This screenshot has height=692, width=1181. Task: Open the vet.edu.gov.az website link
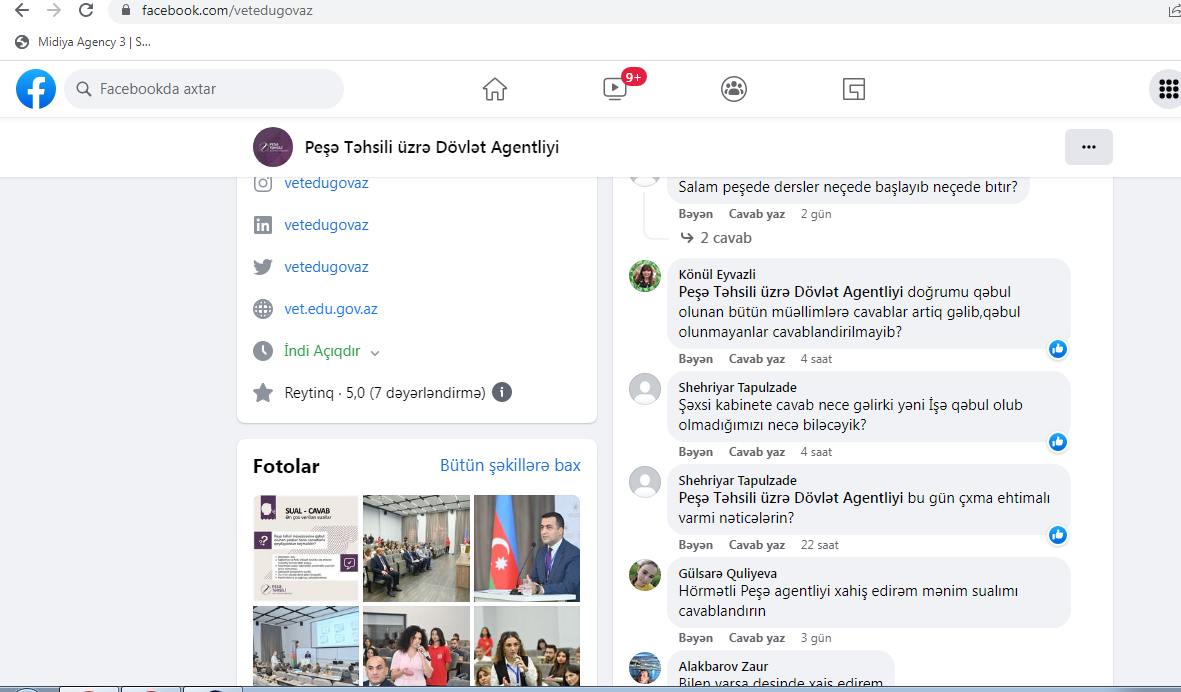click(x=331, y=309)
